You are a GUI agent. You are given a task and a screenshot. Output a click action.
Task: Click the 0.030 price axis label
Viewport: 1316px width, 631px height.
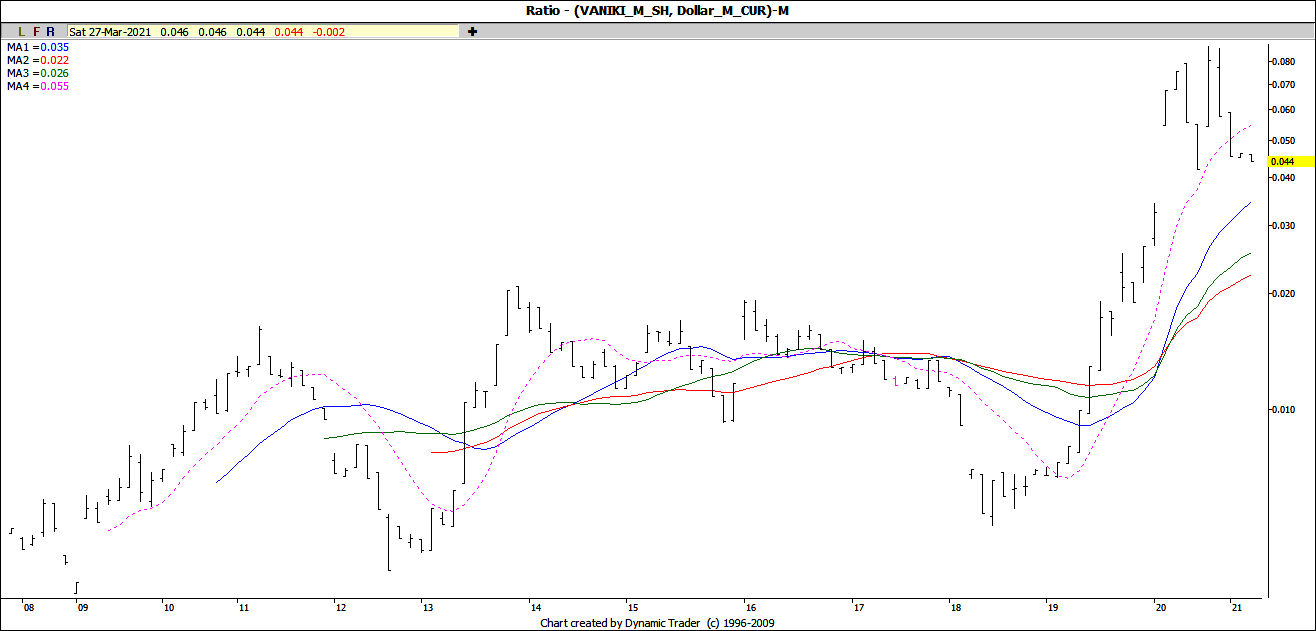point(1284,226)
